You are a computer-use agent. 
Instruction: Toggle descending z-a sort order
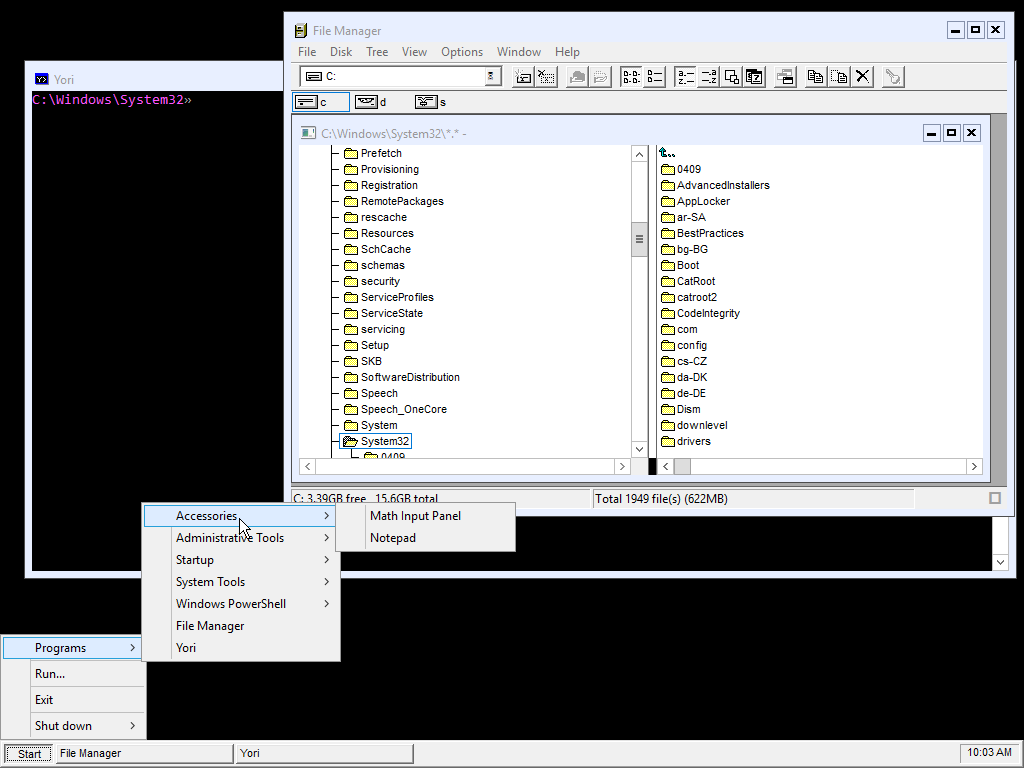pyautogui.click(x=707, y=76)
